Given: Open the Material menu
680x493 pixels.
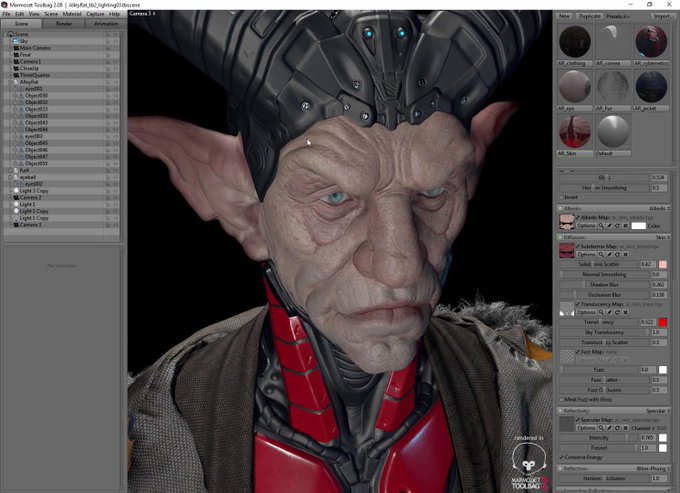Looking at the screenshot, I should 72,14.
